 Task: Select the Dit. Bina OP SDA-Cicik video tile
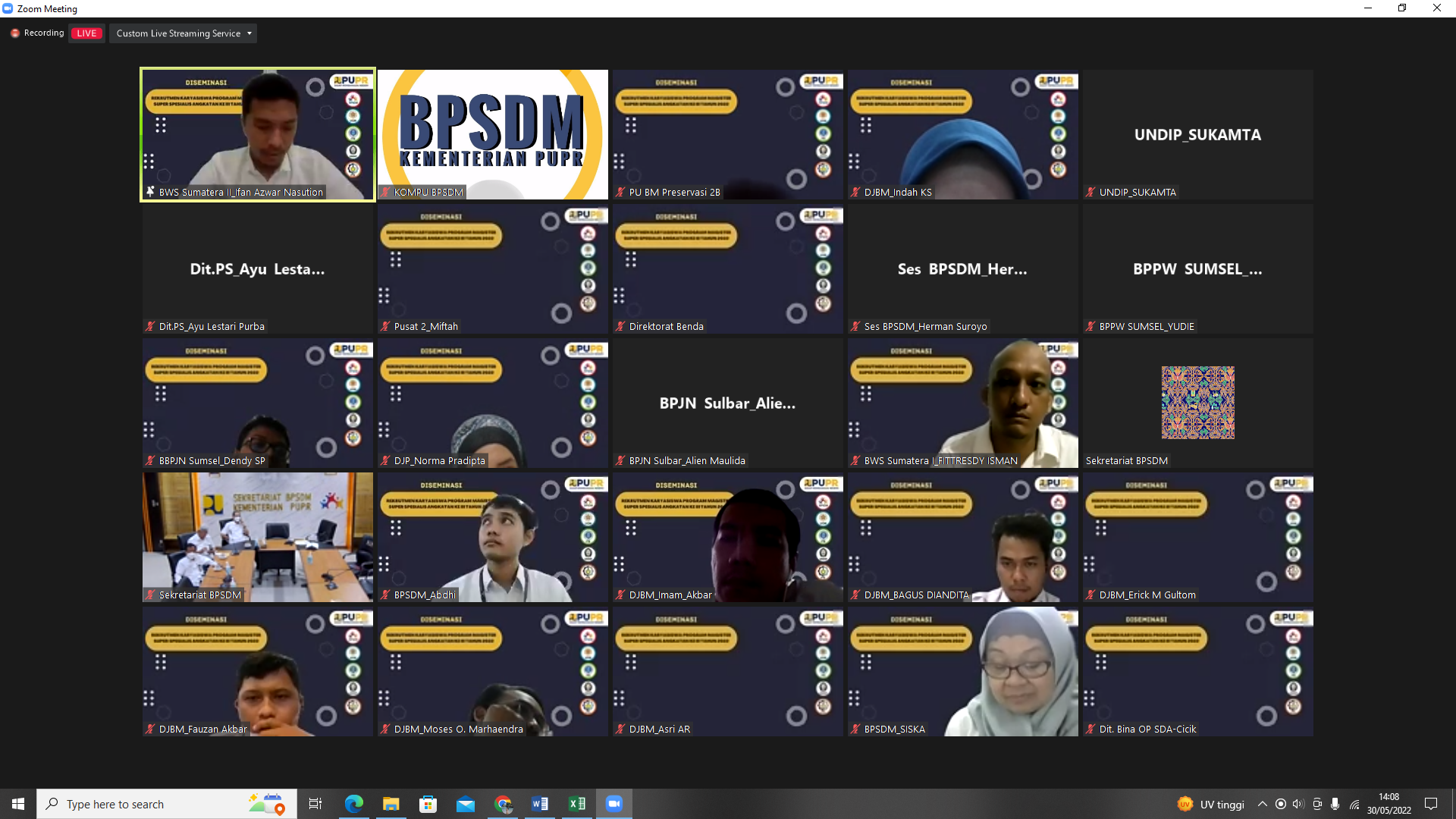[1198, 671]
